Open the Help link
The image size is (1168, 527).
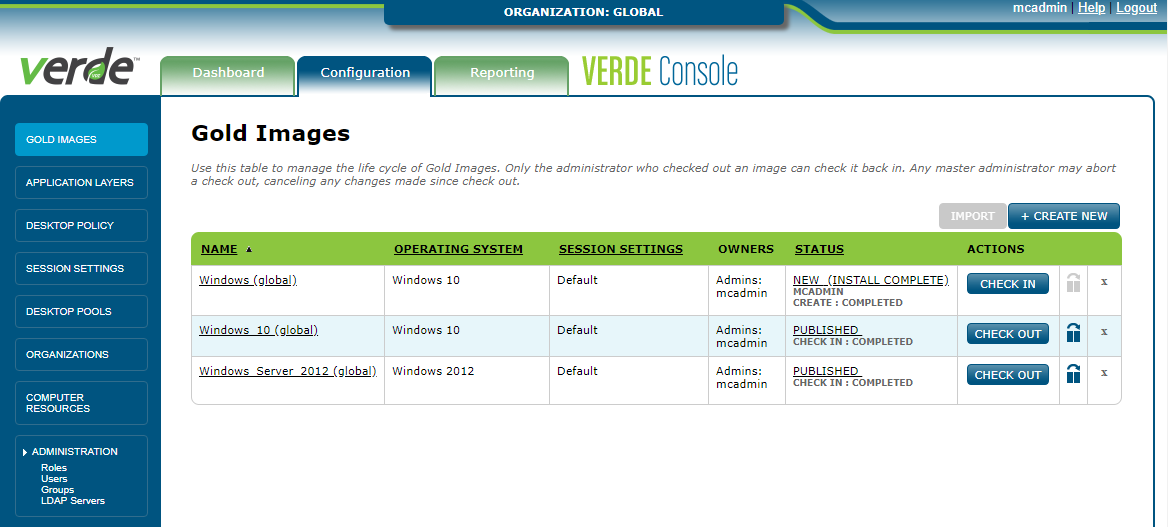pos(1091,7)
